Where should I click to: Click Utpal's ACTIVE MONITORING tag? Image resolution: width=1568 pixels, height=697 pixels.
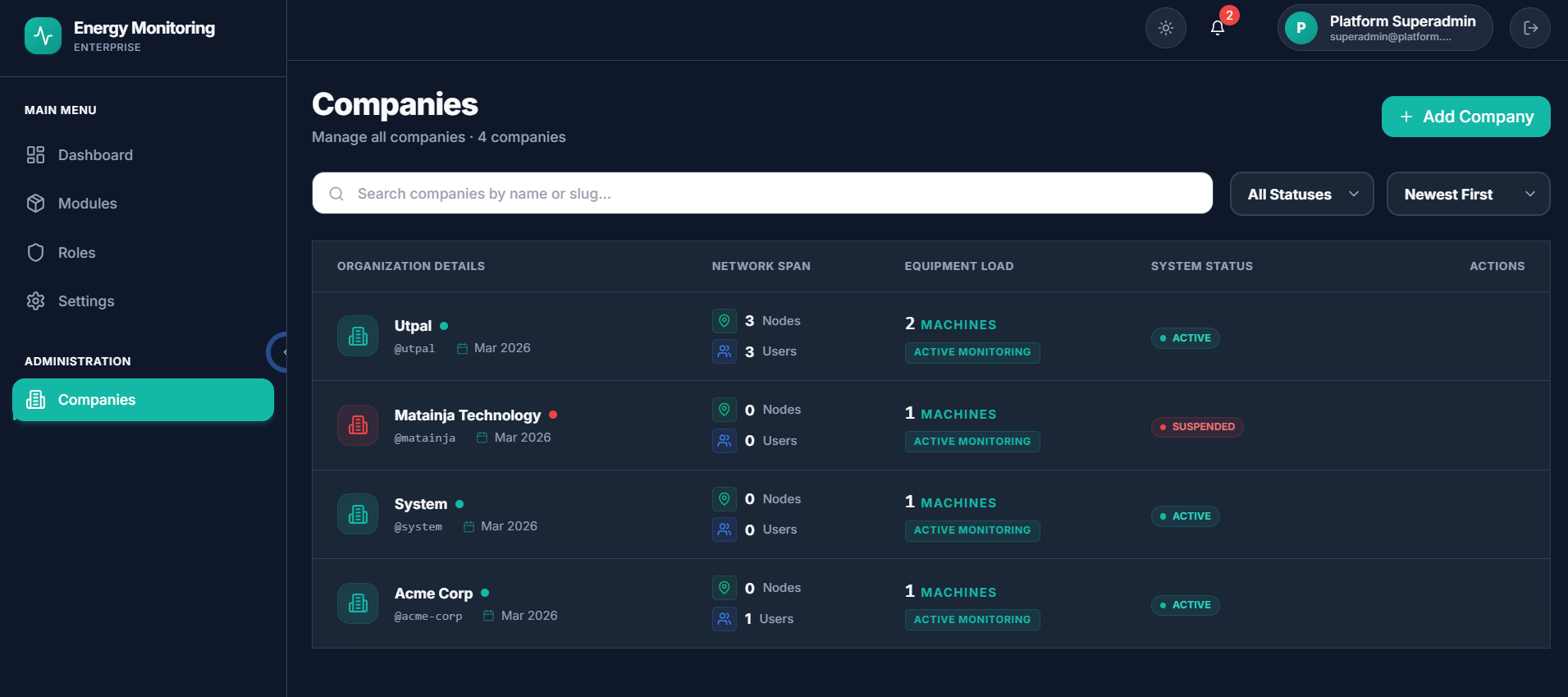point(972,352)
